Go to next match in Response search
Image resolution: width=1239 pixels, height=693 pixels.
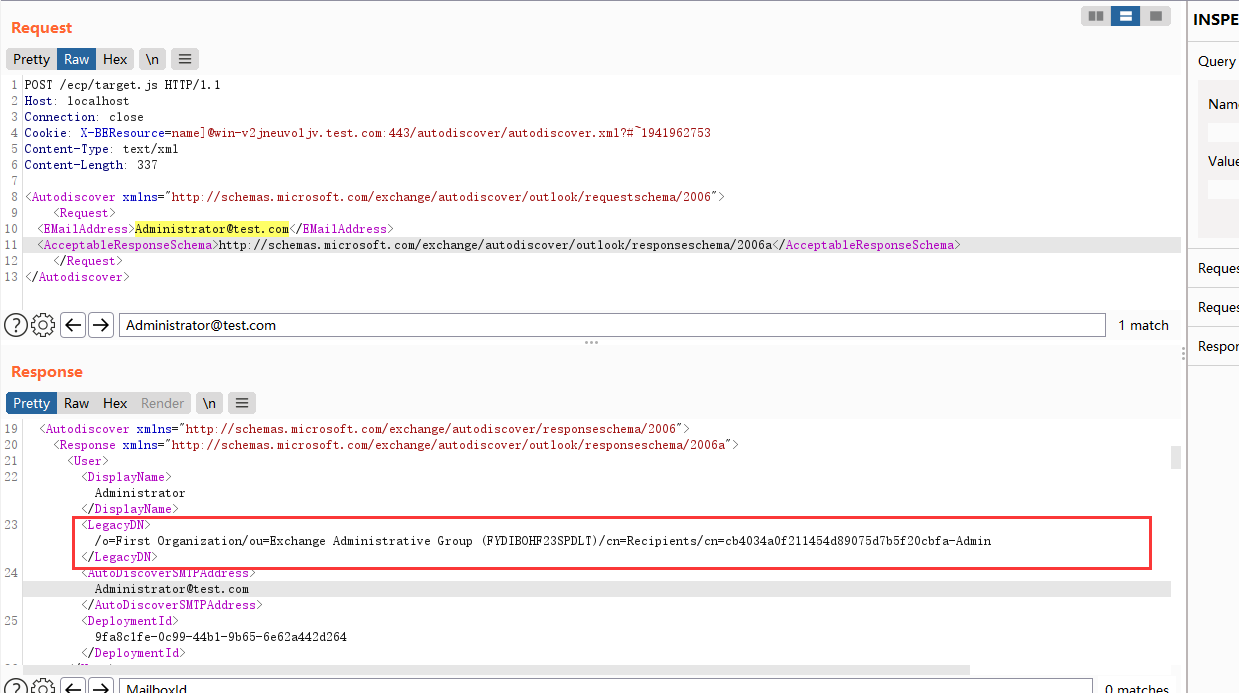coord(100,687)
